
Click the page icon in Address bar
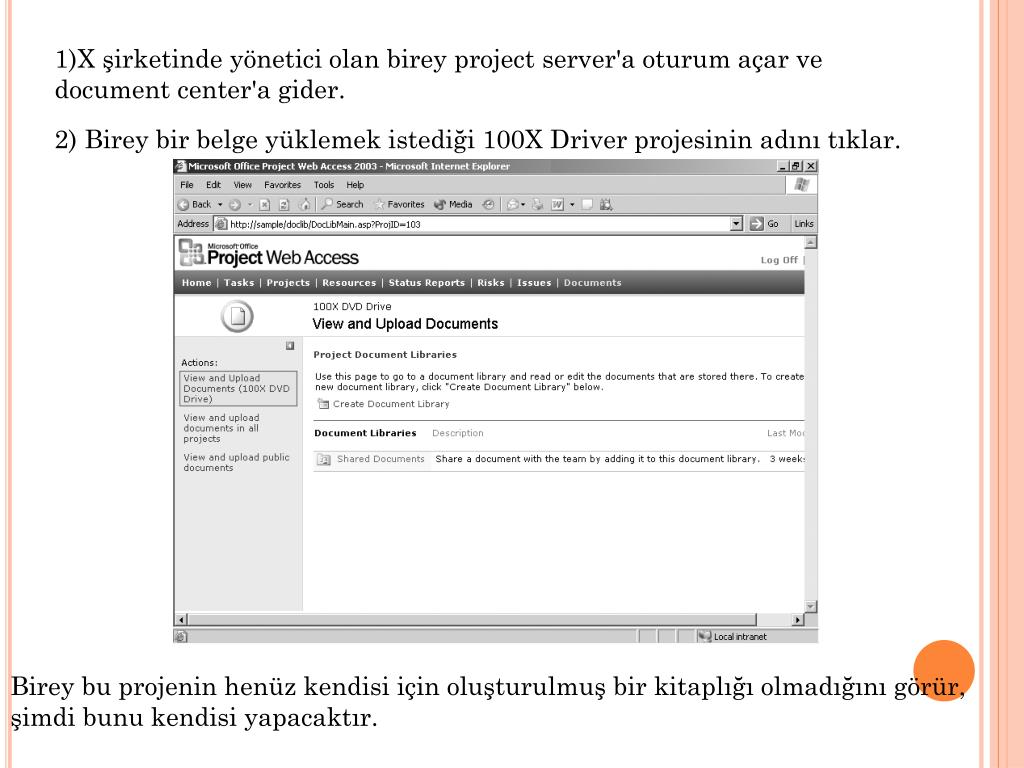(221, 224)
